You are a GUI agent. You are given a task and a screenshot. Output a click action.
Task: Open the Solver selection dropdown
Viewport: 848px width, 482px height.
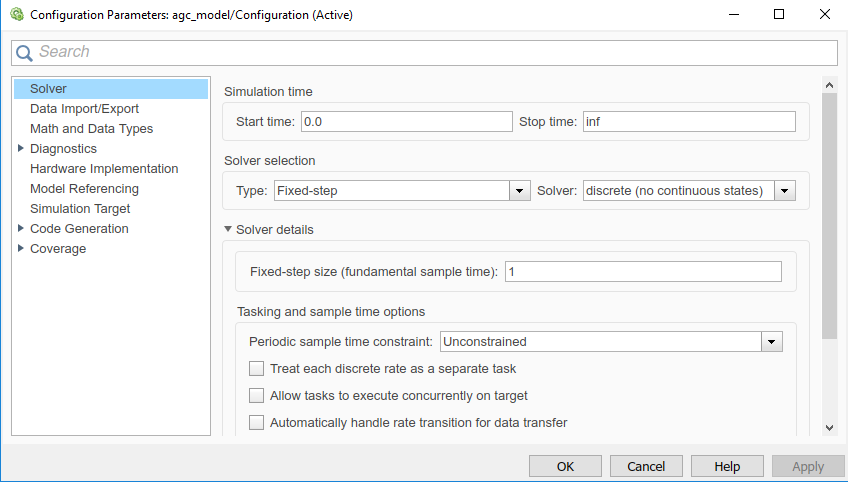click(x=785, y=191)
